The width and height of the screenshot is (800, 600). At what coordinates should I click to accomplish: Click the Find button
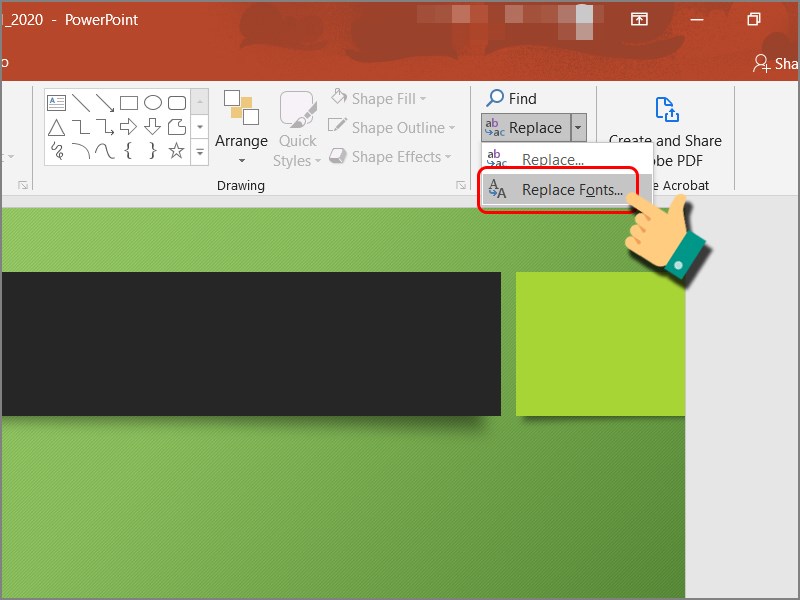511,98
